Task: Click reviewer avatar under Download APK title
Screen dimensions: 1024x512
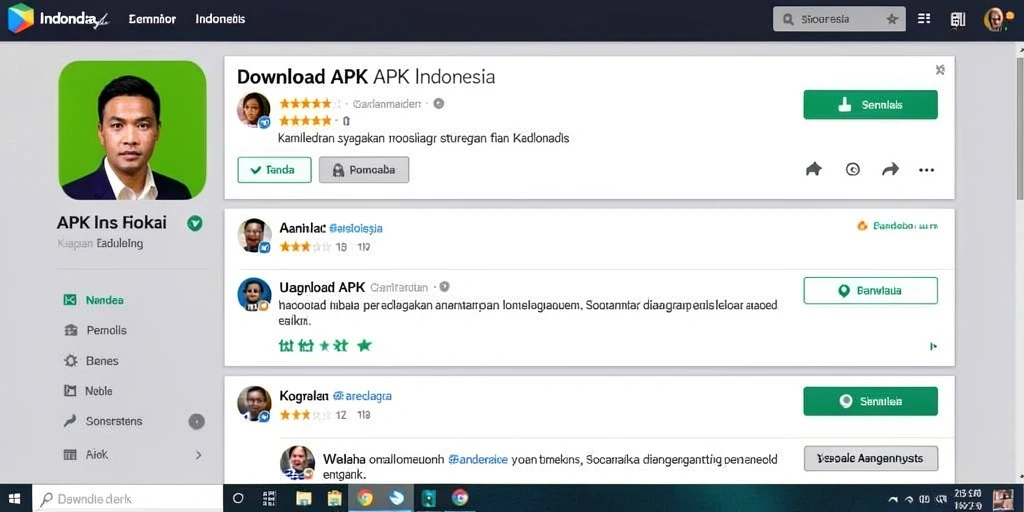Action: [x=253, y=109]
